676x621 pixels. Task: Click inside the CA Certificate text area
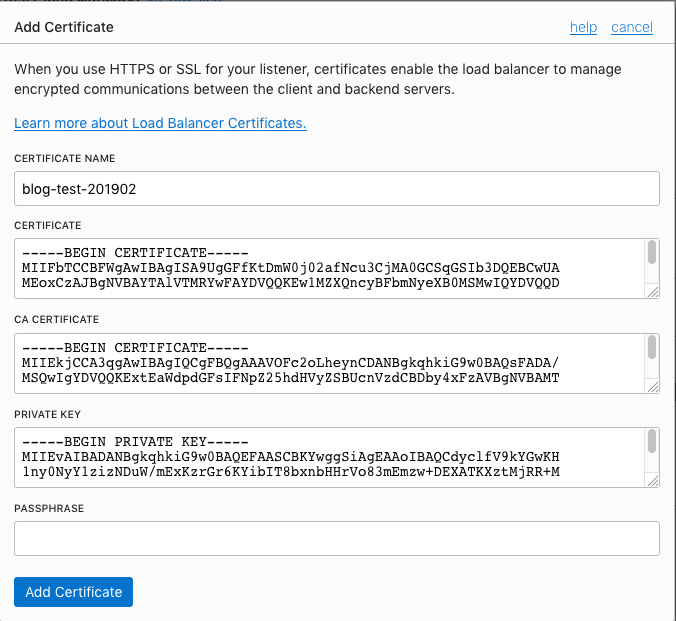330,363
